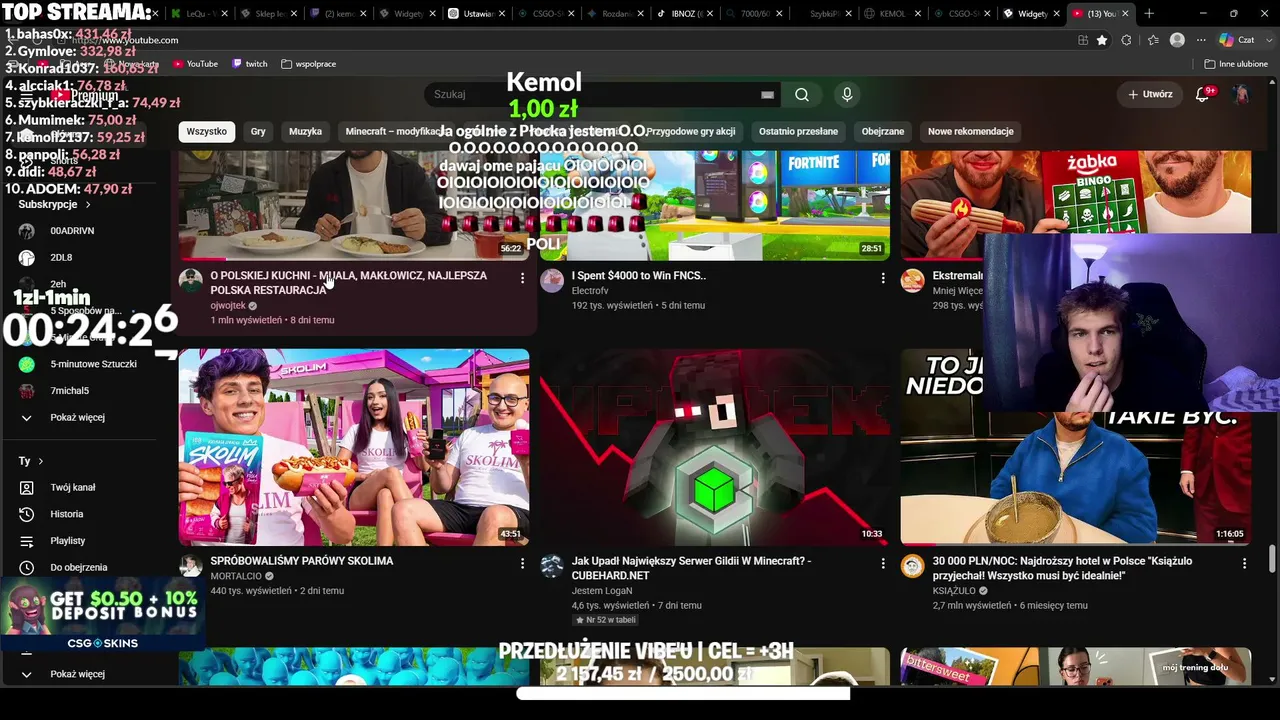The height and width of the screenshot is (720, 1280).
Task: Open options menu for Jak Upadł Największy Serwer video
Action: tap(883, 564)
